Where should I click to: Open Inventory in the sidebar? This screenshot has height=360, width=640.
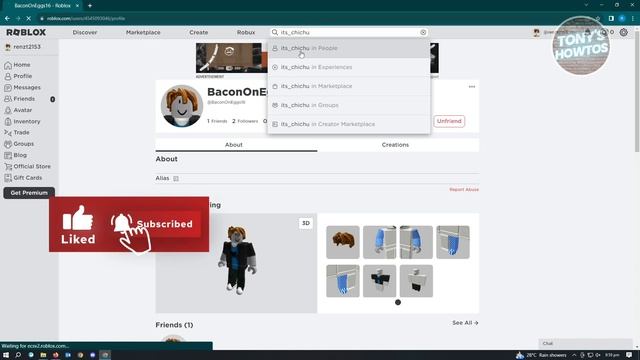[x=22, y=121]
